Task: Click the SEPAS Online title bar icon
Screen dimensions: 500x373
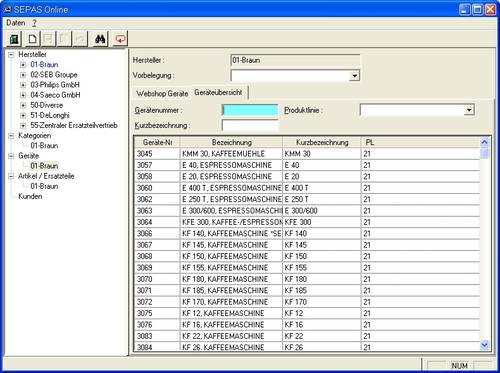Action: point(8,9)
